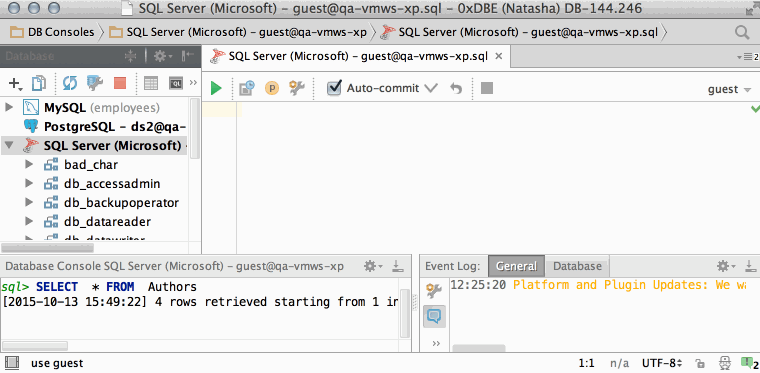Open the event log notifications badge
The image size is (760, 373).
point(749,363)
